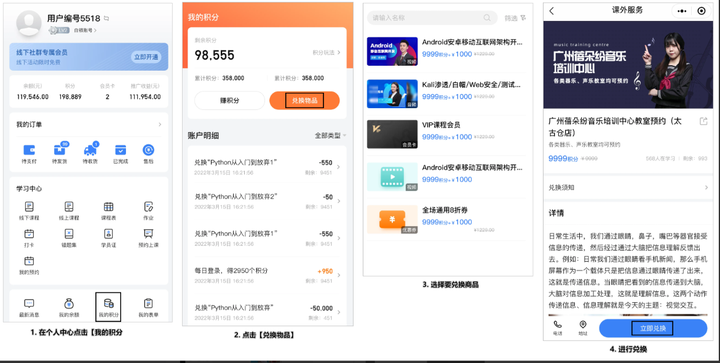Open the Python从入门到放弃2 record chevron
This screenshot has width=720, height=363.
(x=338, y=201)
